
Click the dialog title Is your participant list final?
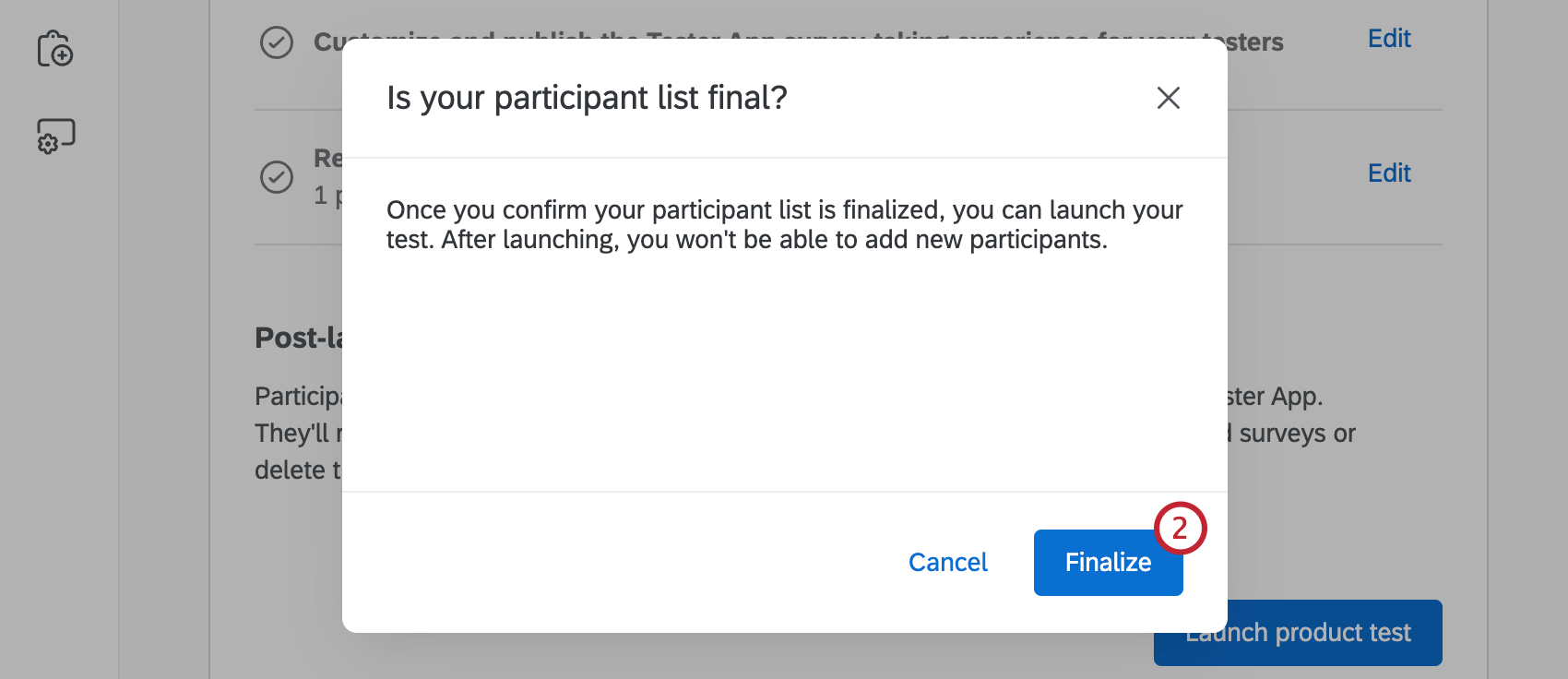click(588, 98)
